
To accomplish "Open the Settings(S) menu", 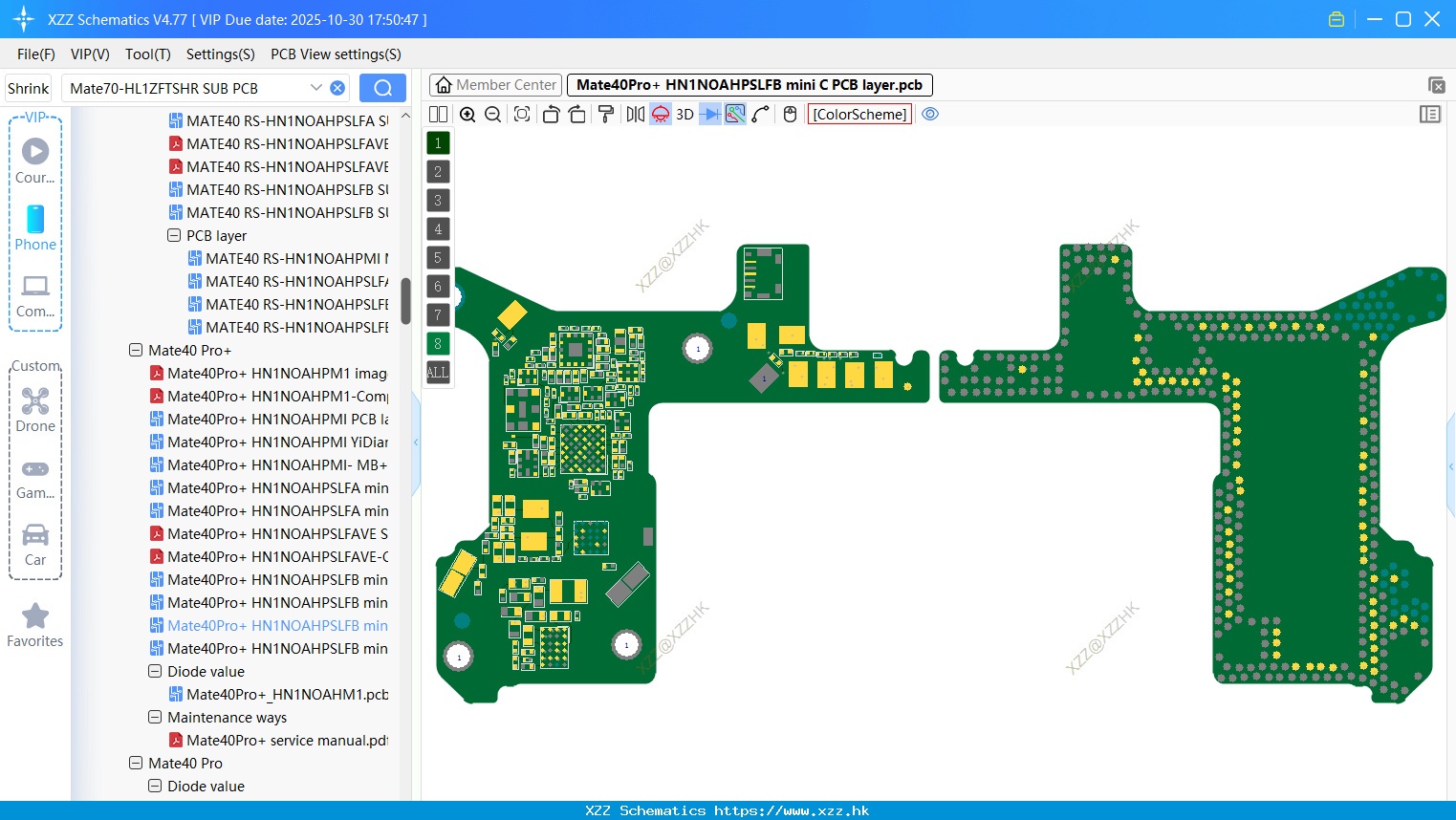I will (221, 54).
